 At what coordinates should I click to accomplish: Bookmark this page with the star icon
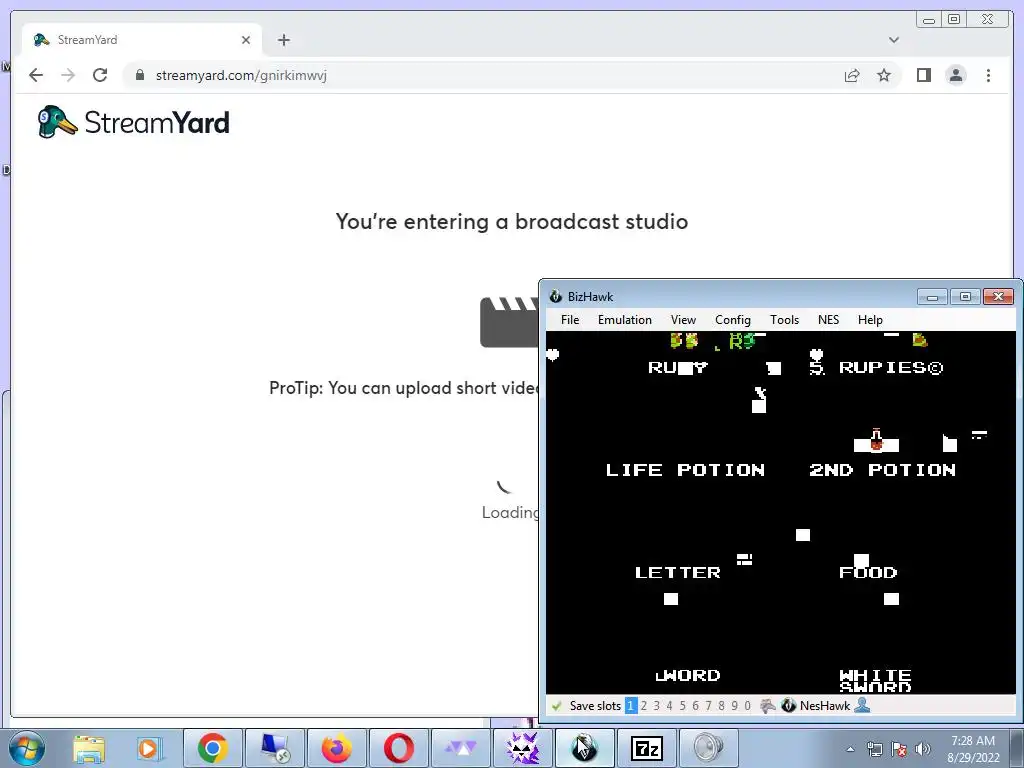[x=884, y=76]
